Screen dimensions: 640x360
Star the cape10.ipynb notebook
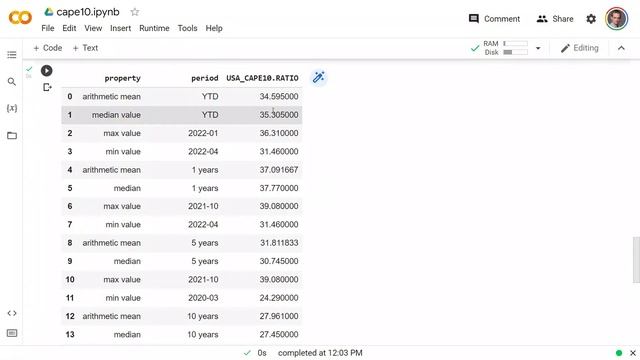pyautogui.click(x=135, y=12)
